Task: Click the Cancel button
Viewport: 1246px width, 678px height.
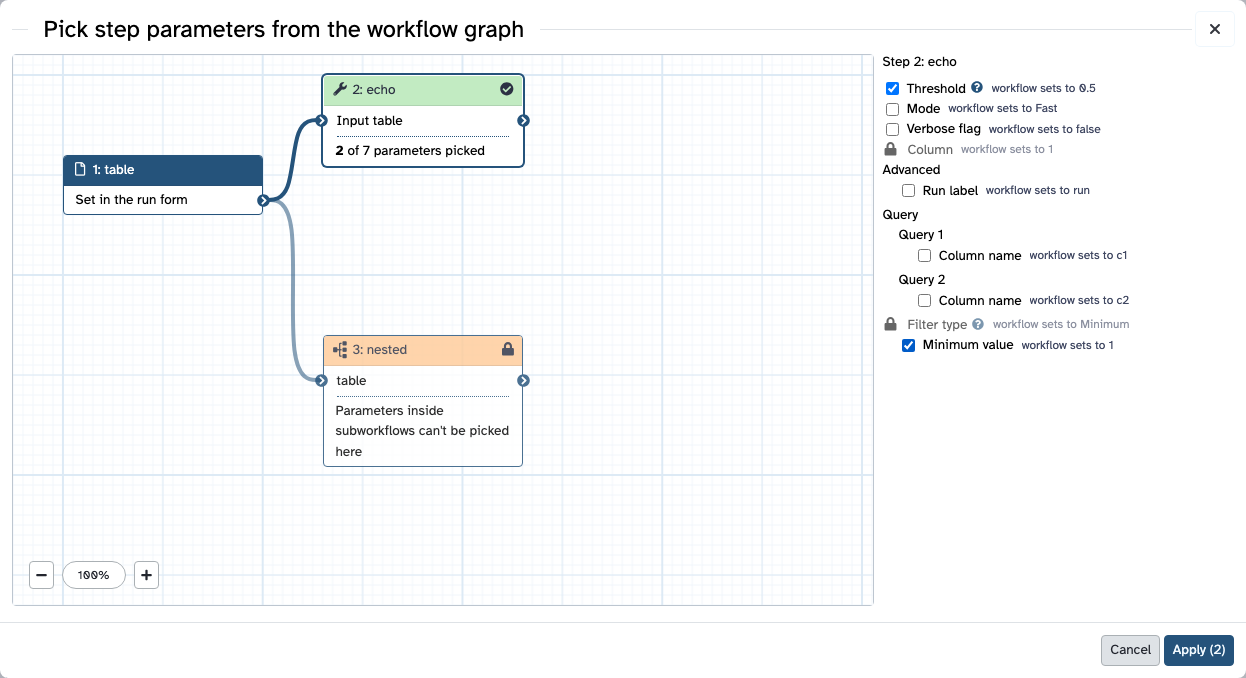Action: (x=1130, y=650)
